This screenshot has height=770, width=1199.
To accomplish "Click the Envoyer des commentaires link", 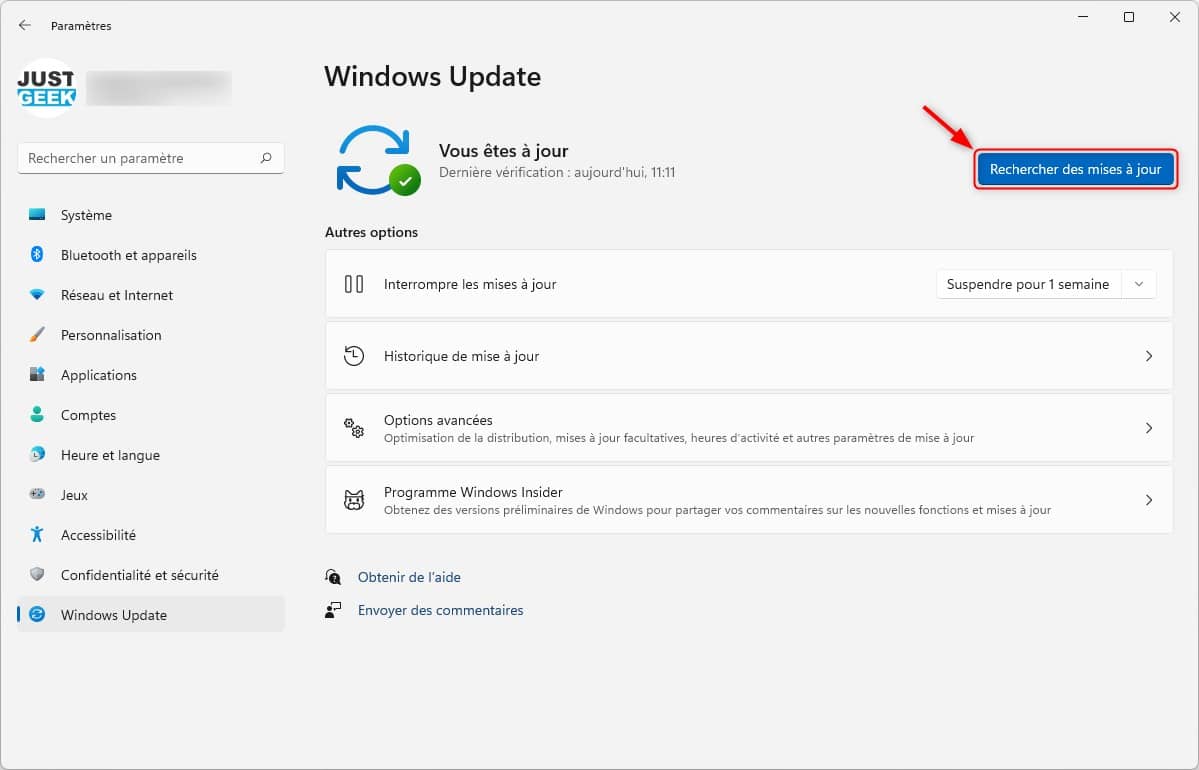I will tap(440, 609).
